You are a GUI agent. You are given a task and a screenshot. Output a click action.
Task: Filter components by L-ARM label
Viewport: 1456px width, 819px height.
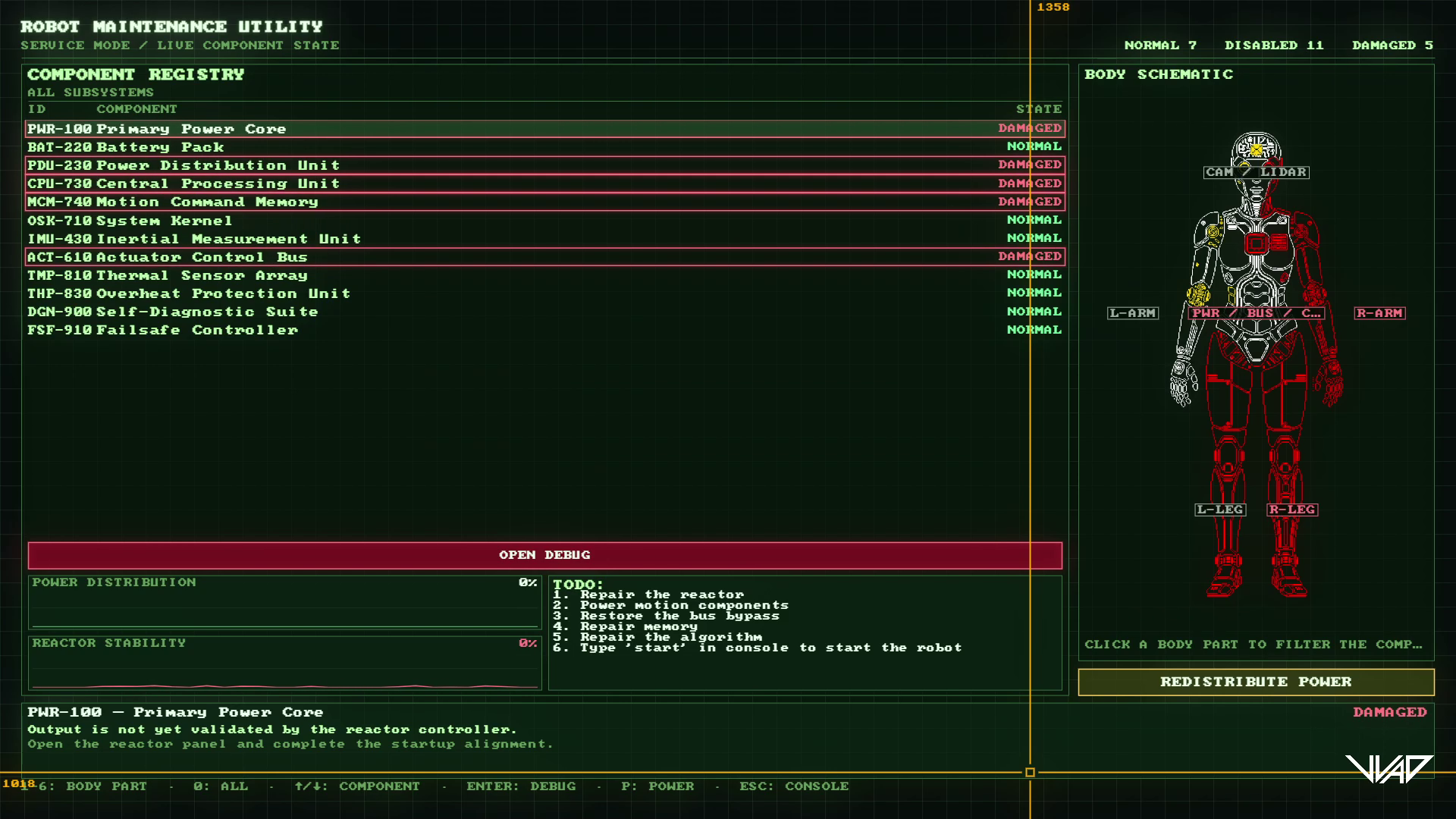pos(1133,313)
